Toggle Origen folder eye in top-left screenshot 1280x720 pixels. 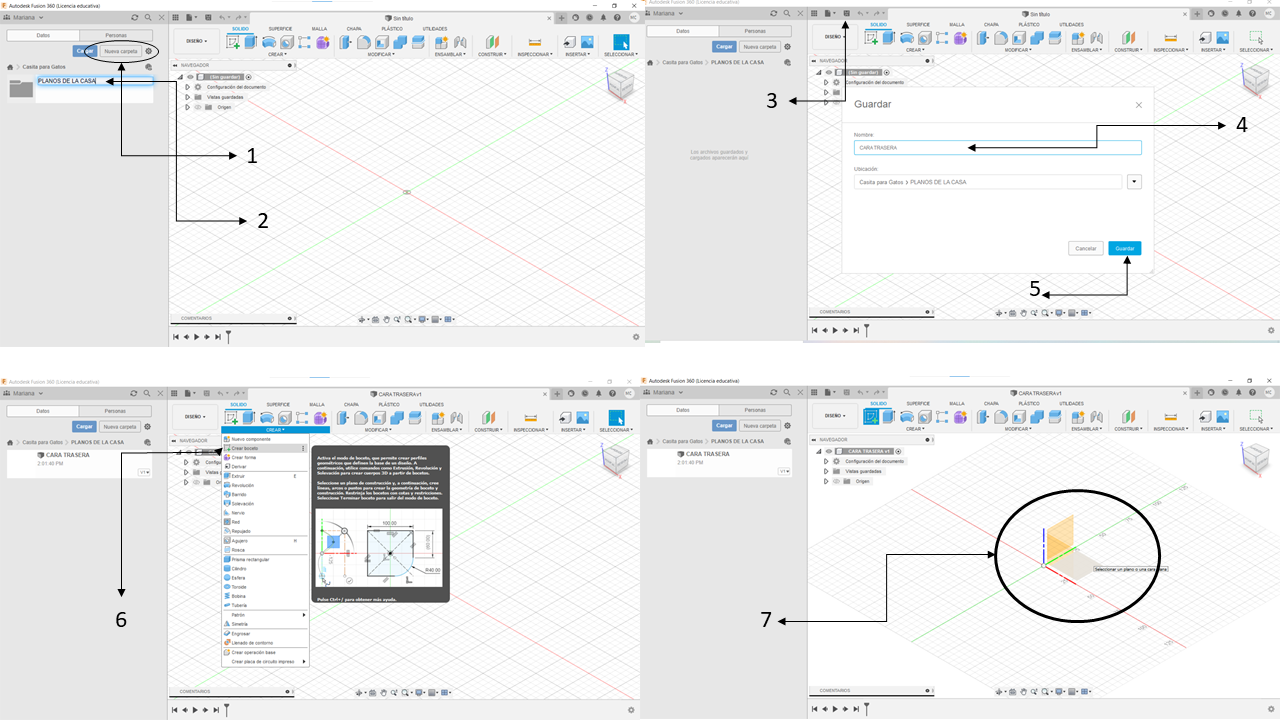click(x=197, y=106)
